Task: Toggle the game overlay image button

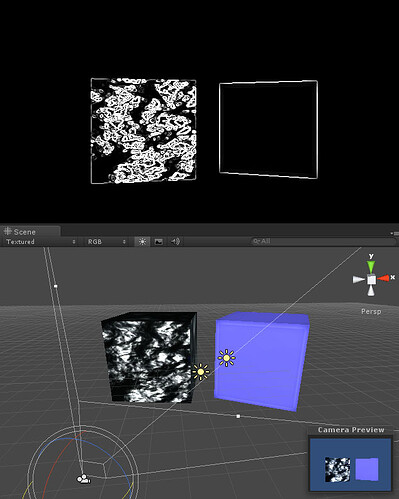Action: click(x=159, y=241)
